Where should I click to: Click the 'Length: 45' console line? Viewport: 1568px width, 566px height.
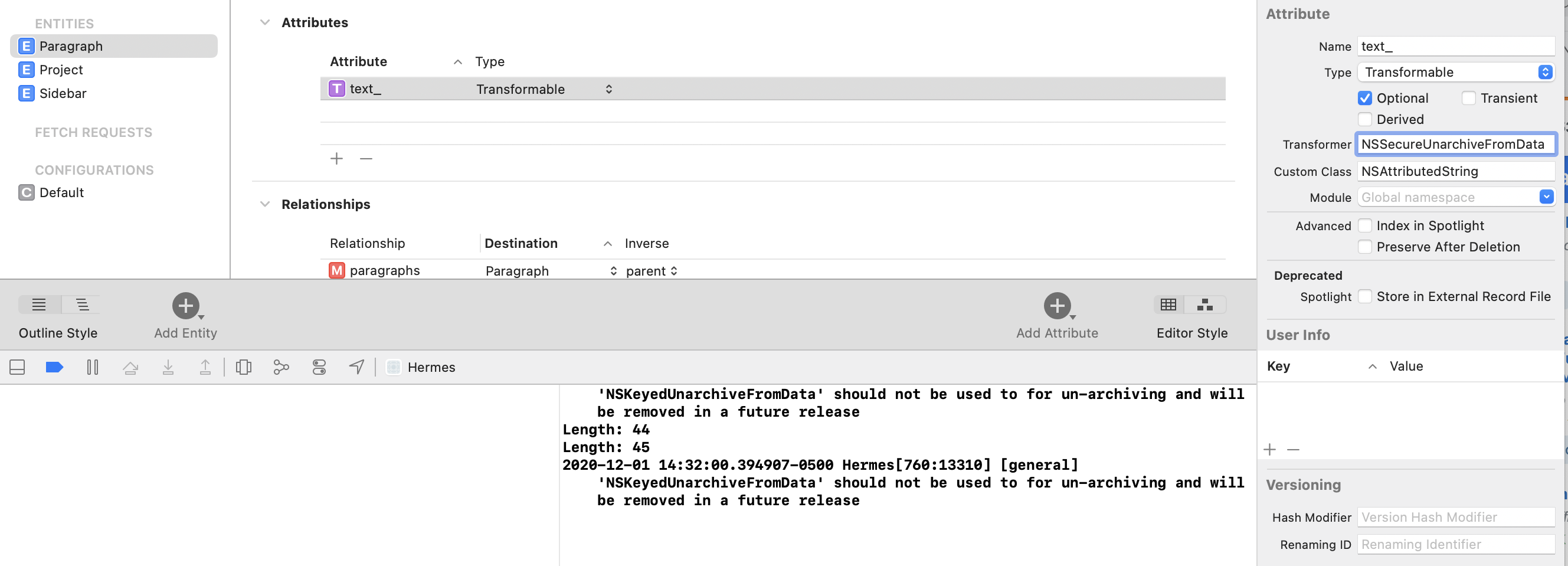click(x=605, y=448)
